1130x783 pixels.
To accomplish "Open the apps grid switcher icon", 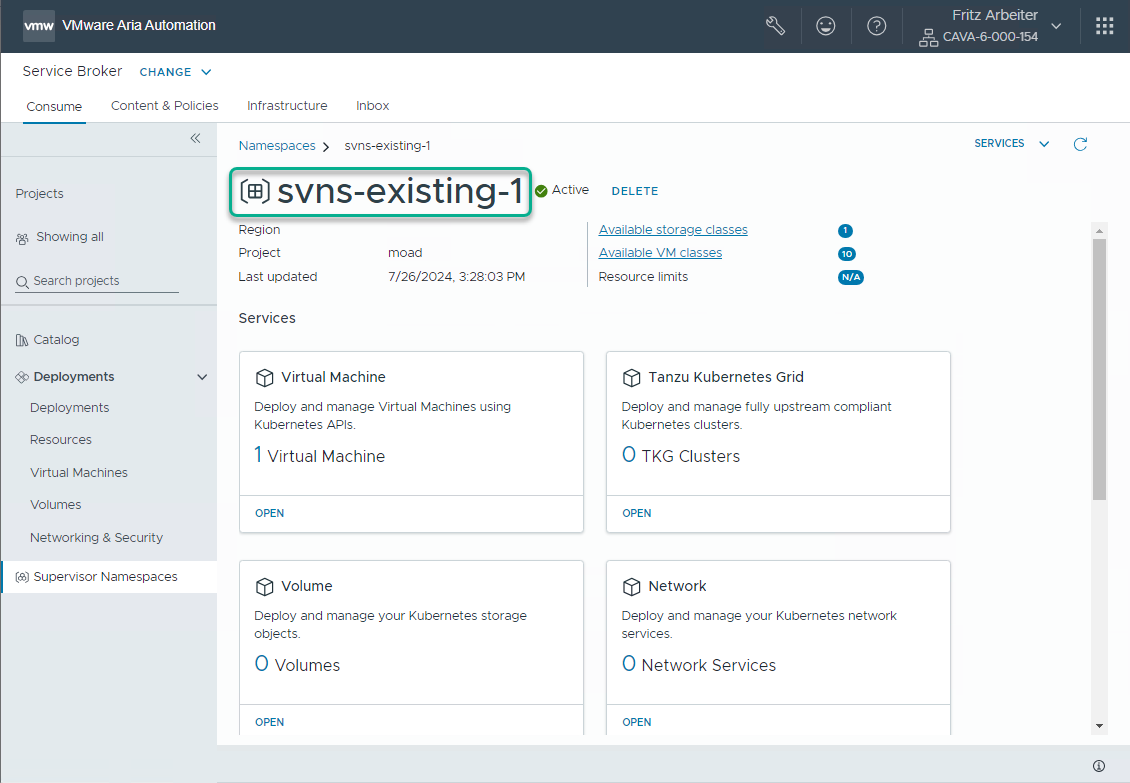I will pos(1104,26).
